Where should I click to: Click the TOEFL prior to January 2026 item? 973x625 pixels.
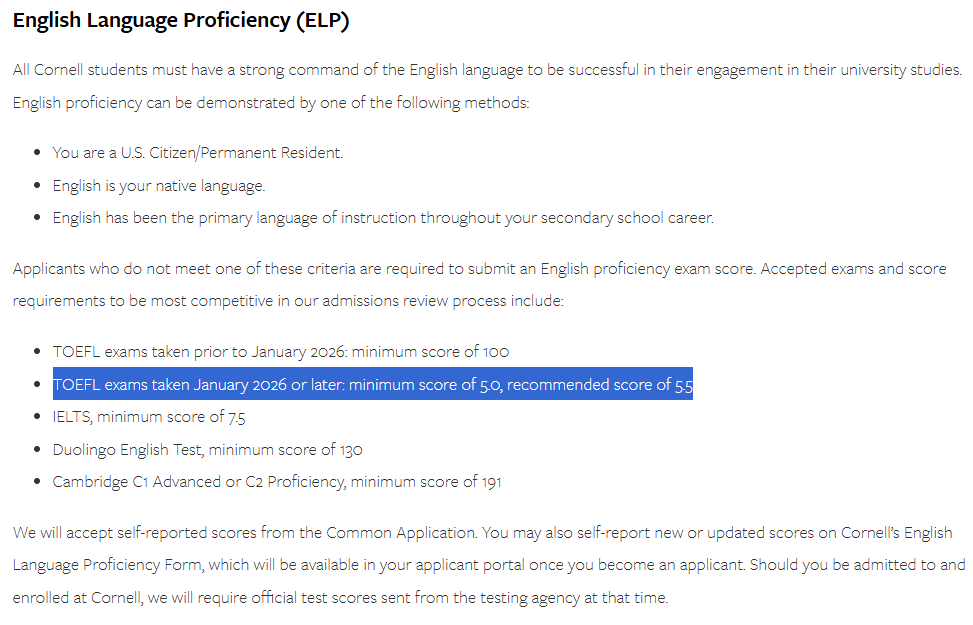click(x=280, y=352)
